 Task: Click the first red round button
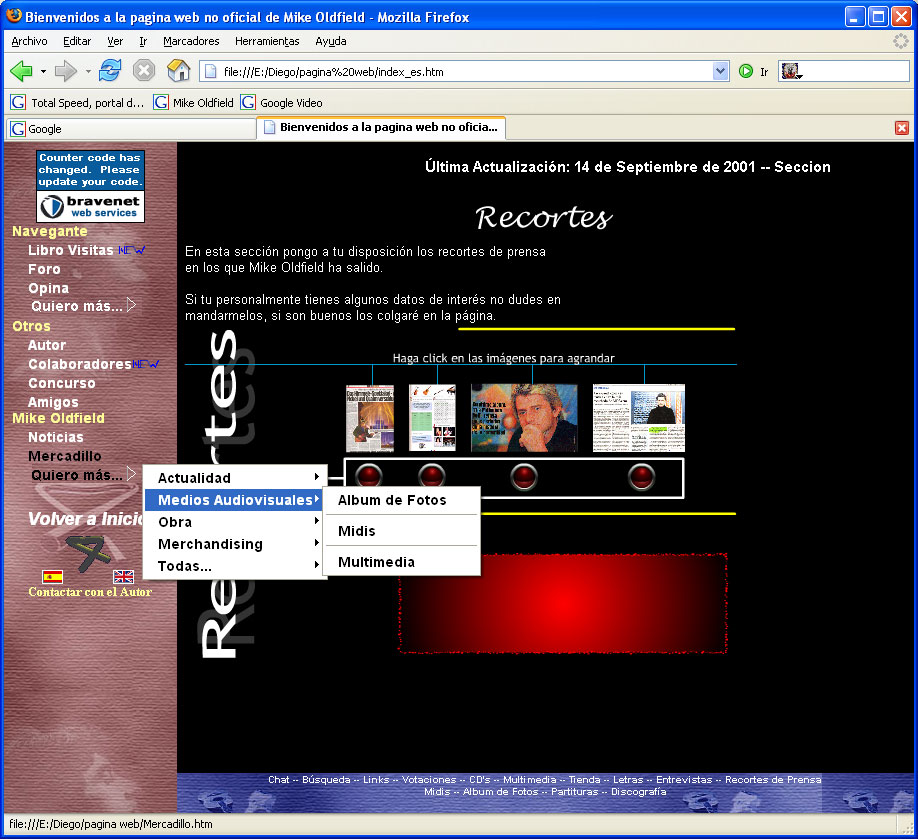[369, 476]
